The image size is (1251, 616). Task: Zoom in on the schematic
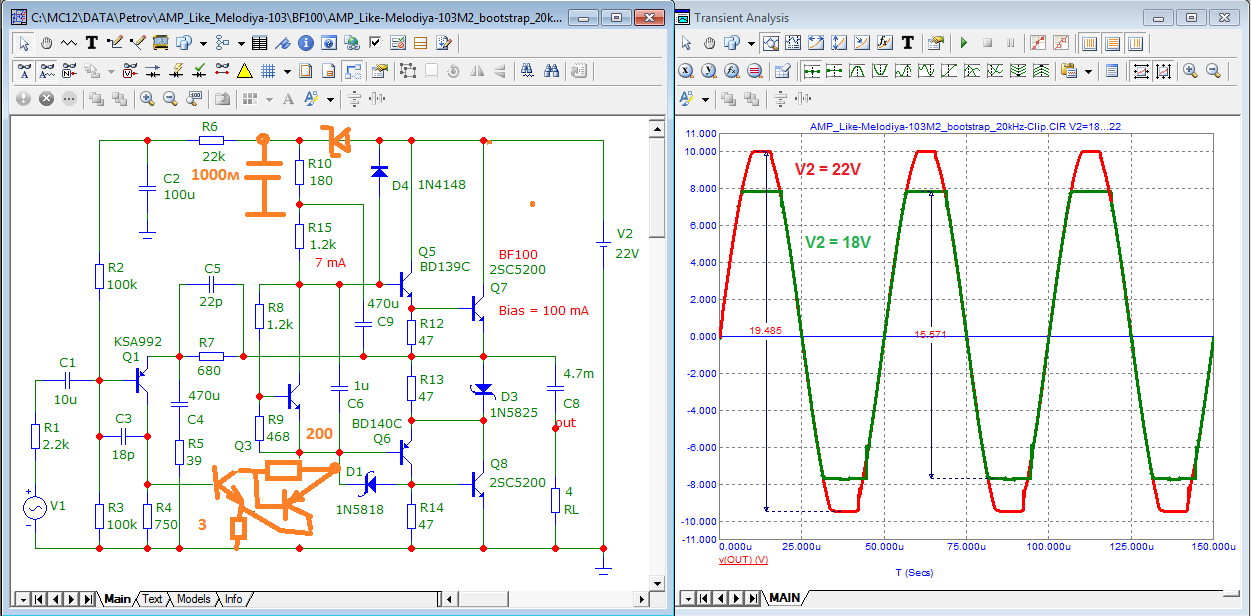147,98
